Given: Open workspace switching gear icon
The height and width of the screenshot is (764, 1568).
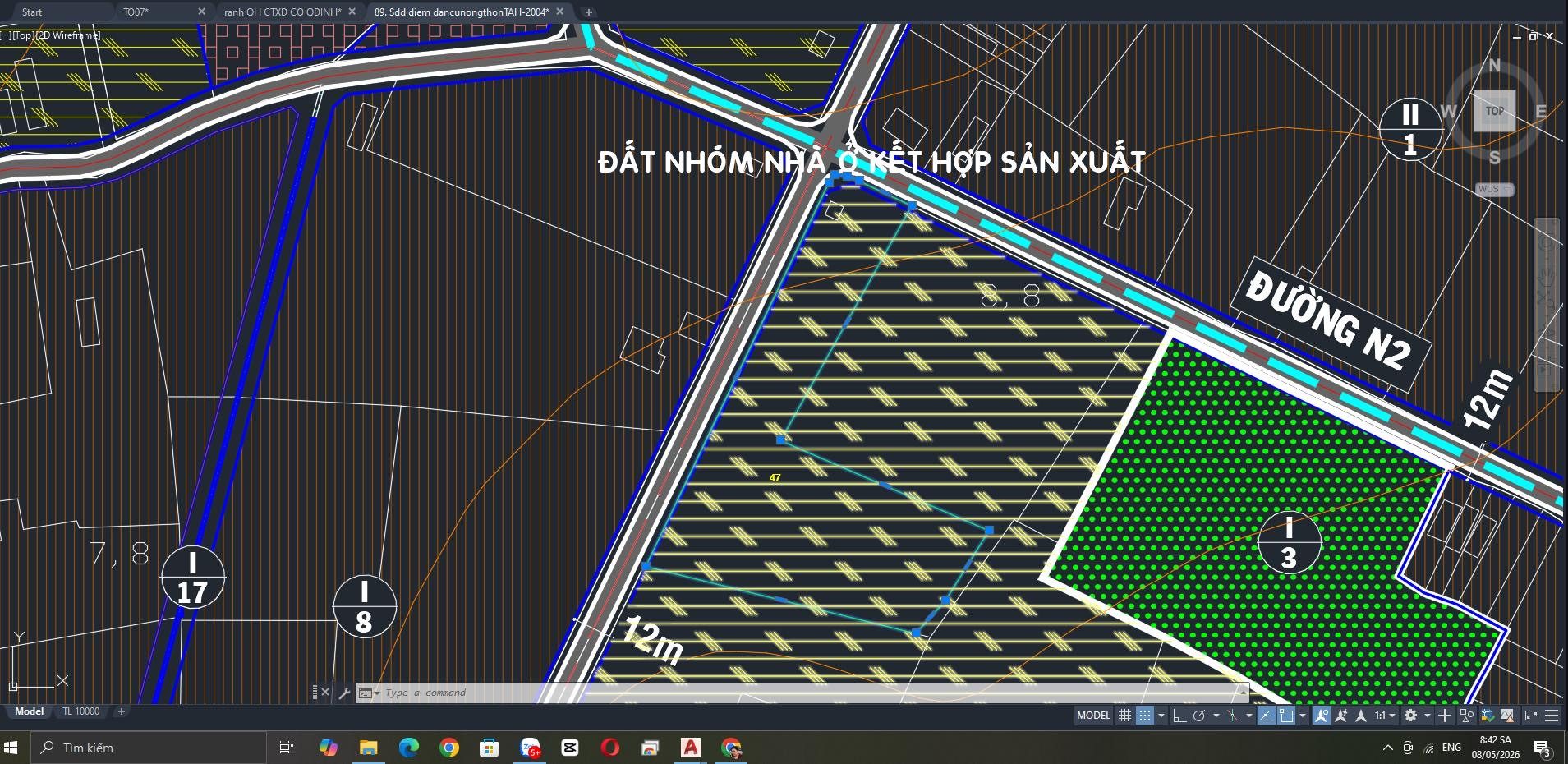Looking at the screenshot, I should 1410,716.
